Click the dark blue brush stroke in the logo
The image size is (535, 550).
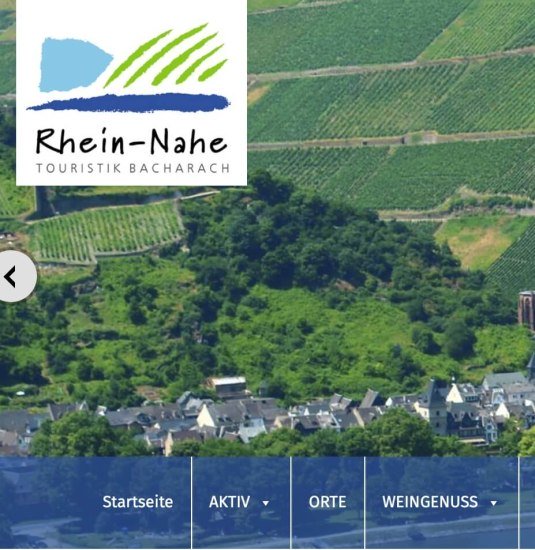pyautogui.click(x=128, y=103)
